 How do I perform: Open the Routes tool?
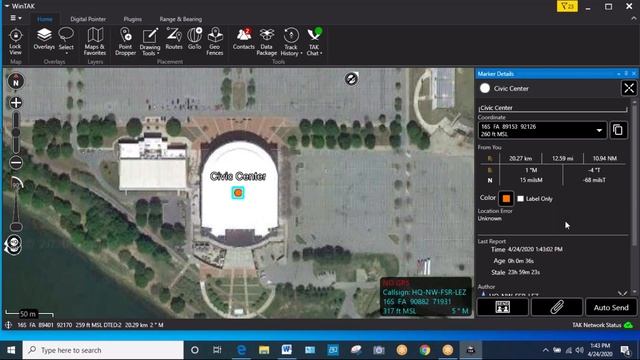pos(174,39)
